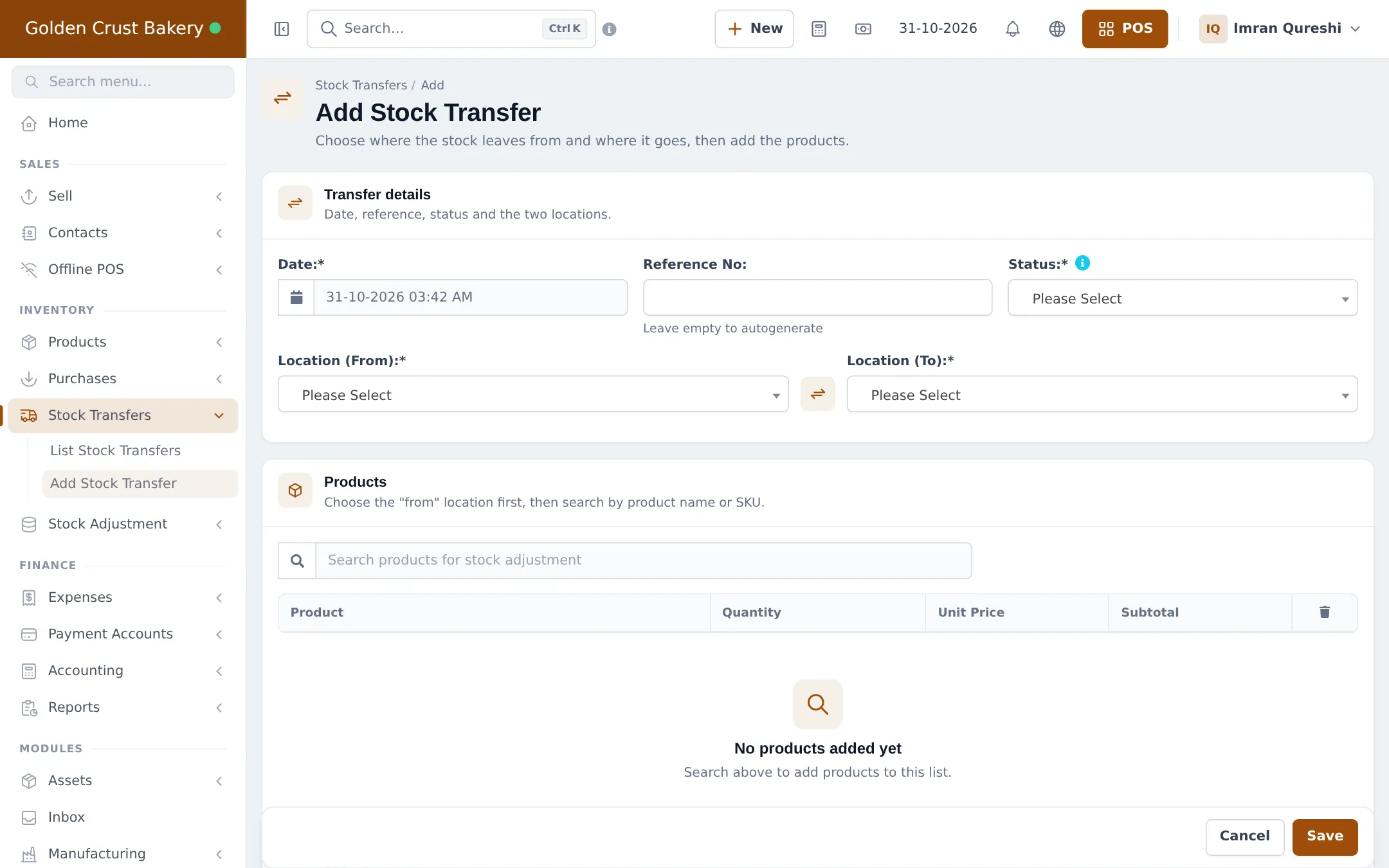Open the language globe icon
The height and width of the screenshot is (868, 1389).
point(1057,29)
